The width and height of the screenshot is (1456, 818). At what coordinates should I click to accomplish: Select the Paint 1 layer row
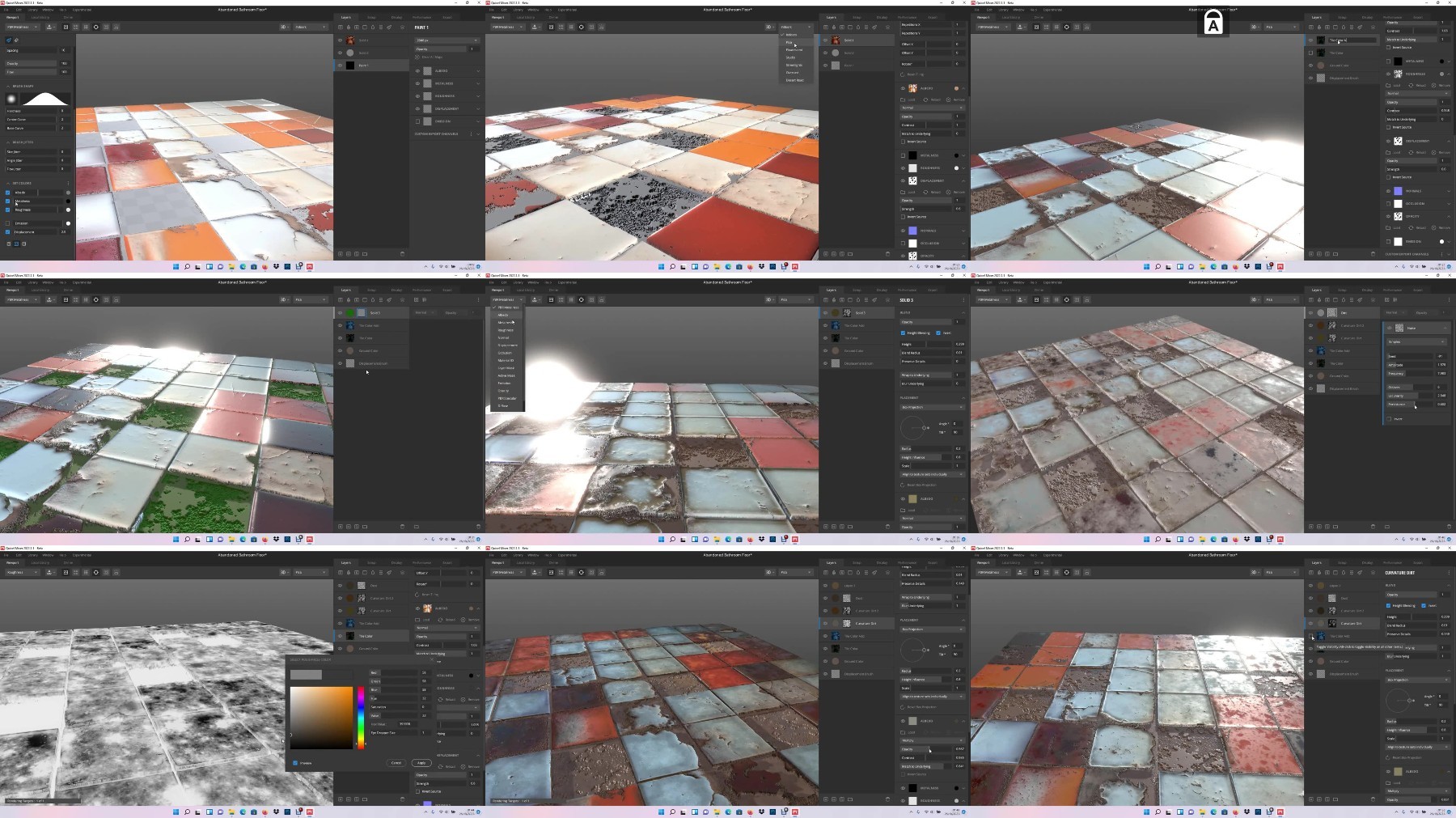[372, 66]
